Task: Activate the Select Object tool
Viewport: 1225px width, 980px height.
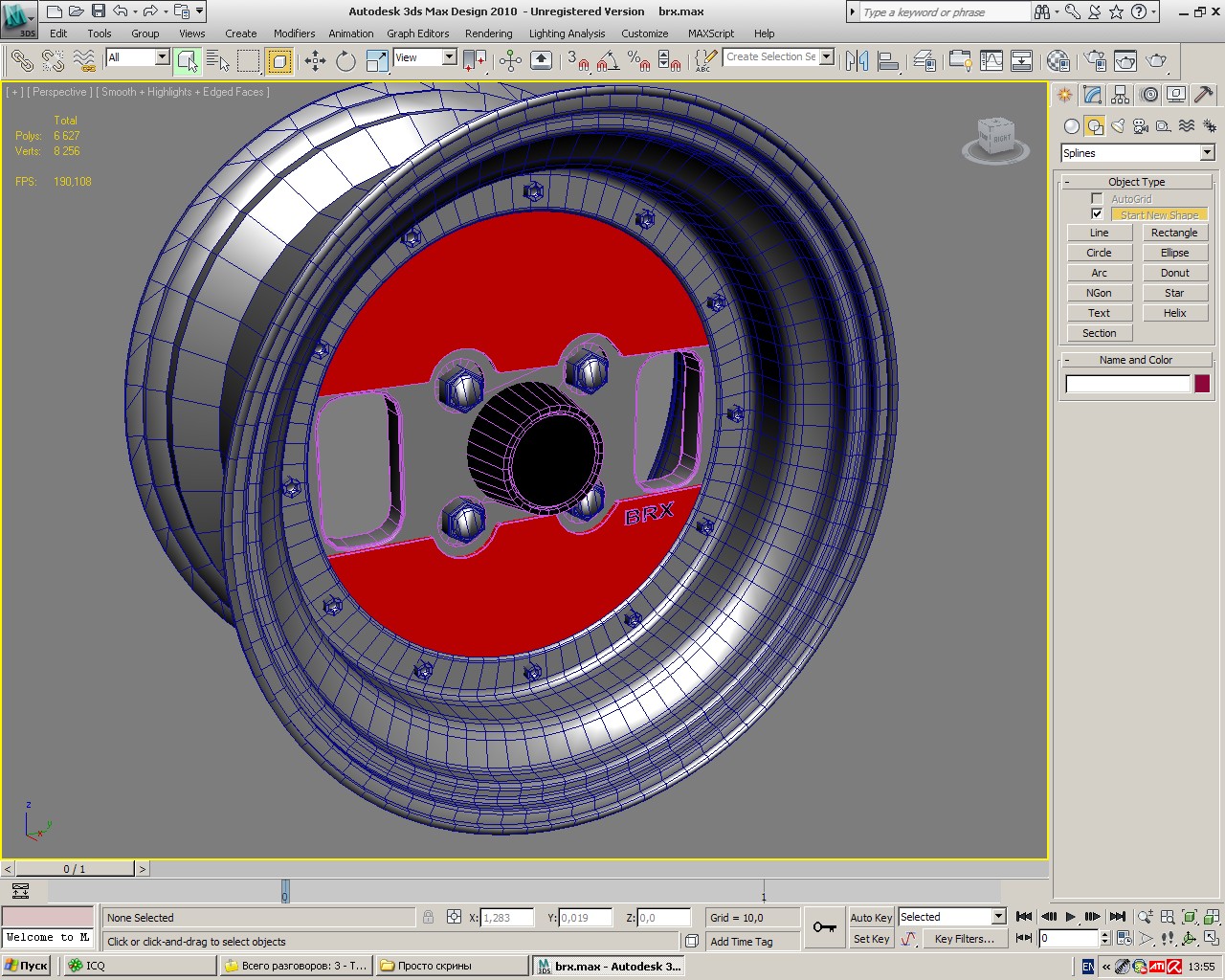Action: tap(188, 60)
